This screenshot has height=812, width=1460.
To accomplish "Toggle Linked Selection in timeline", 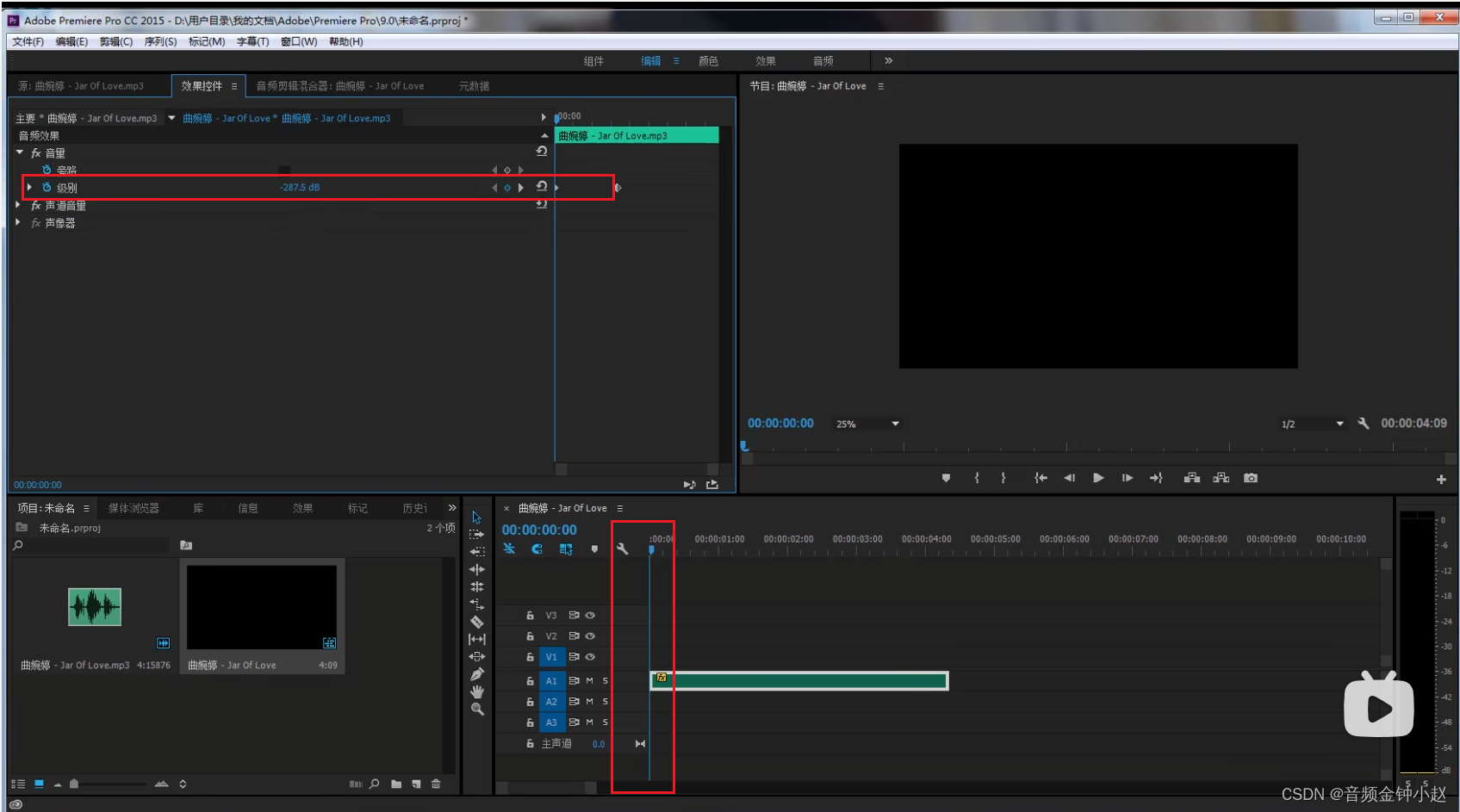I will click(566, 549).
